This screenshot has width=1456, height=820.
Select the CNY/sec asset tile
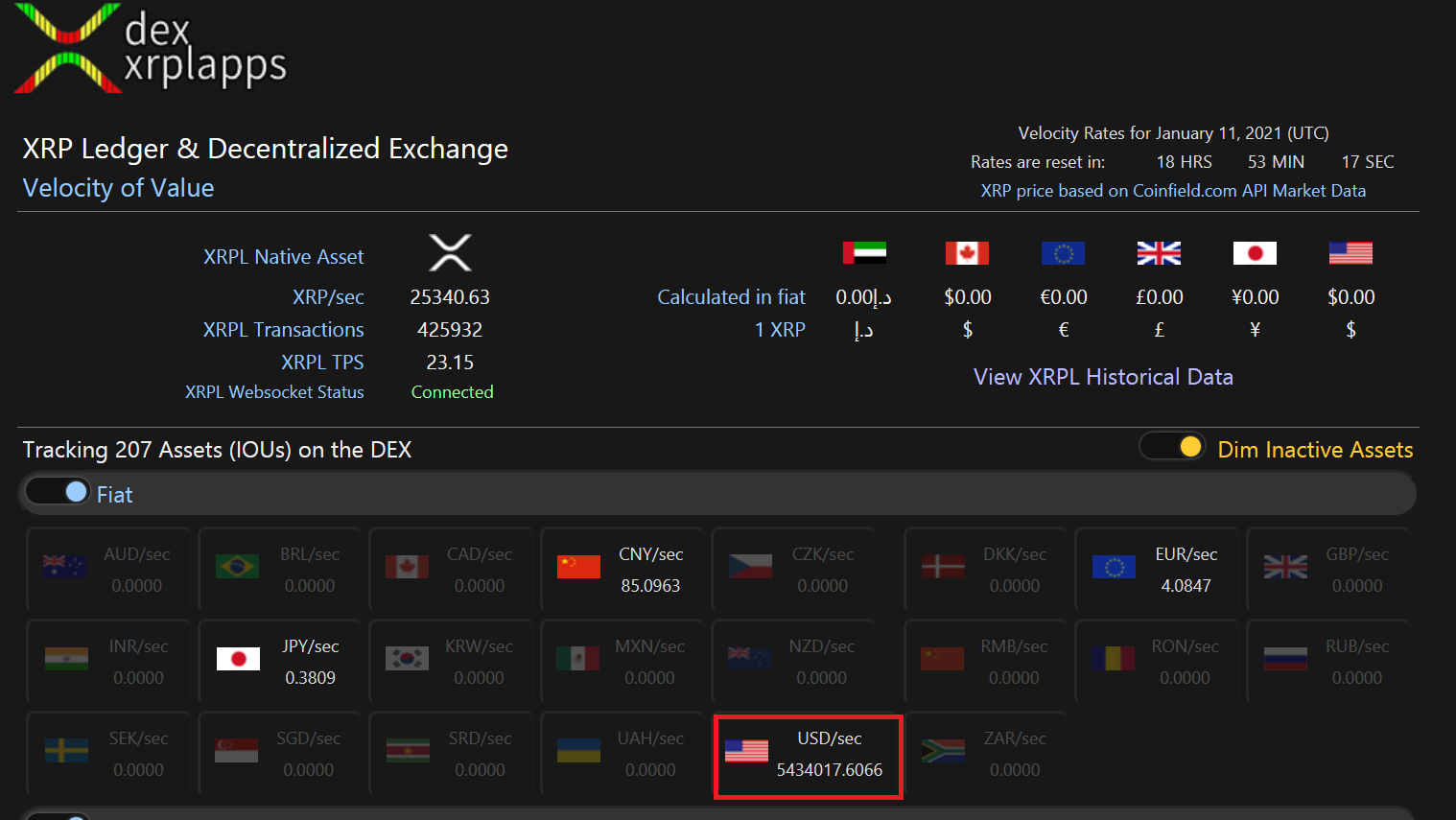(x=622, y=568)
